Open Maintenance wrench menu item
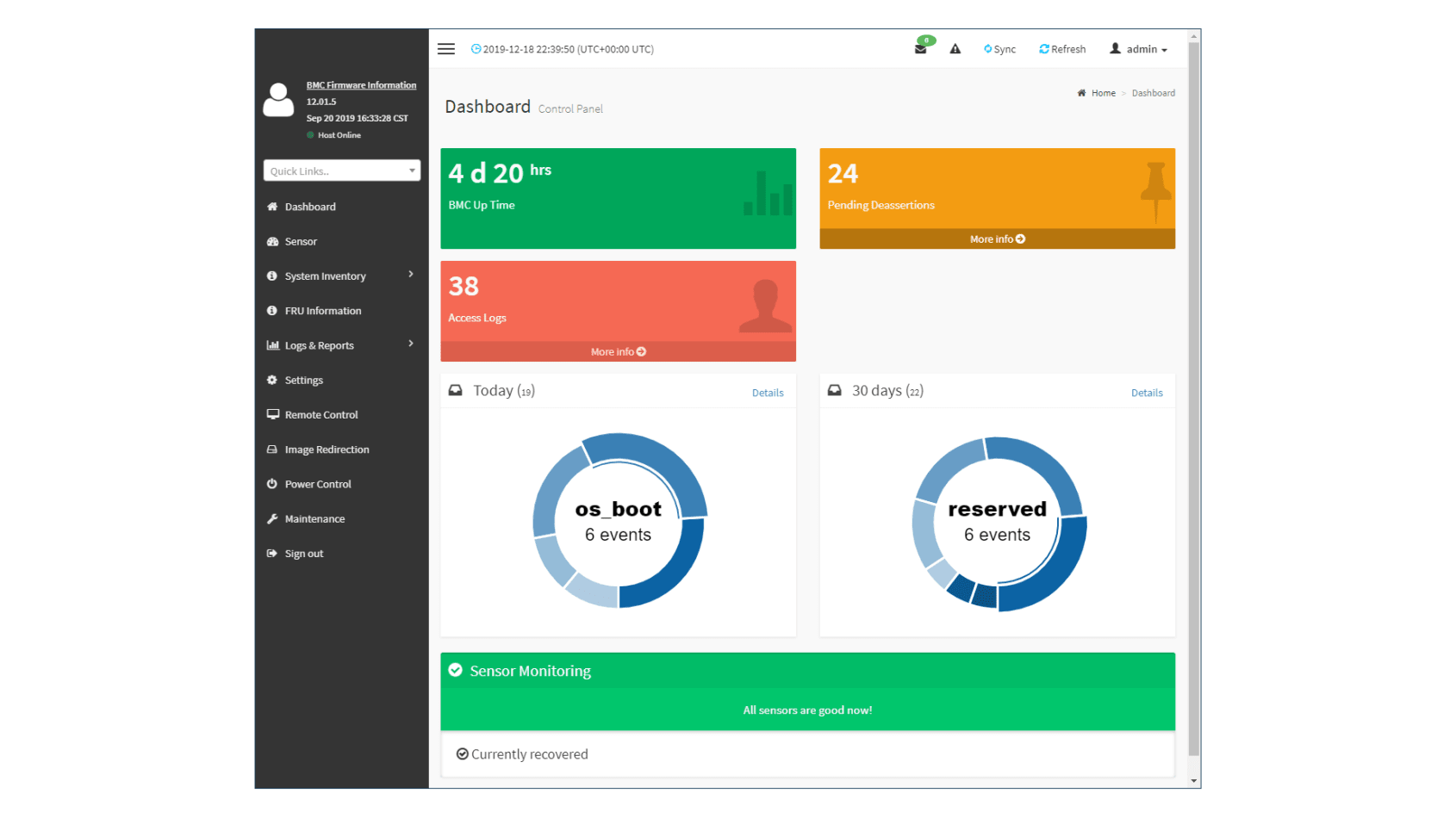The image size is (1456, 818). [x=314, y=519]
